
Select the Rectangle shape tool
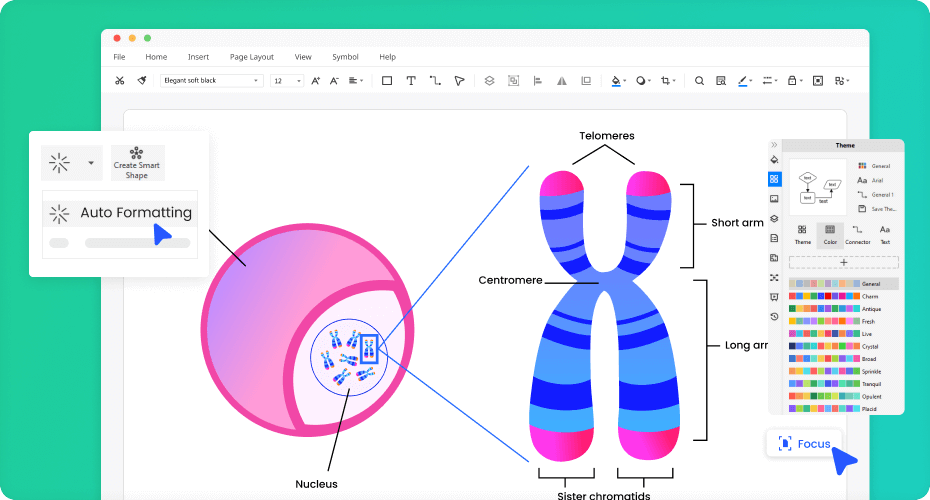tap(387, 81)
